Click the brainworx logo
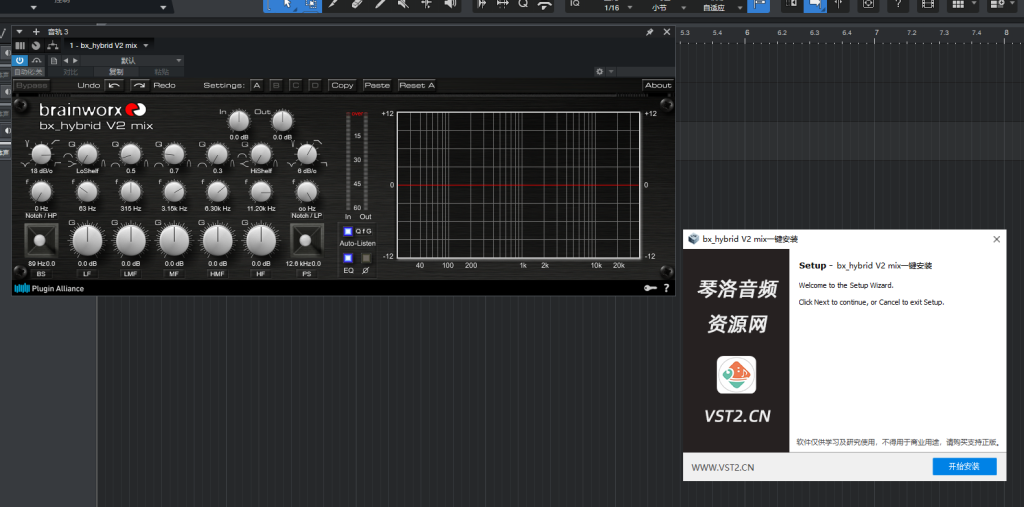The width and height of the screenshot is (1024, 507). [92, 109]
